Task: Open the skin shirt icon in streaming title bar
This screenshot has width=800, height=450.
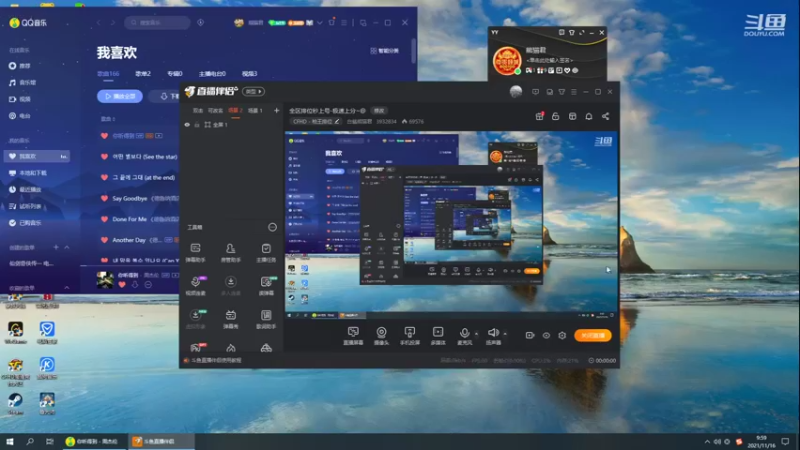Action: [x=562, y=92]
